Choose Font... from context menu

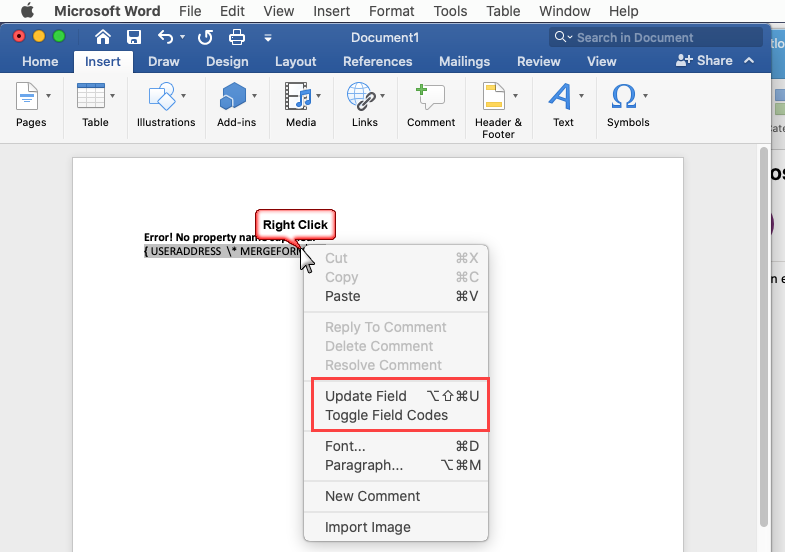(x=396, y=446)
